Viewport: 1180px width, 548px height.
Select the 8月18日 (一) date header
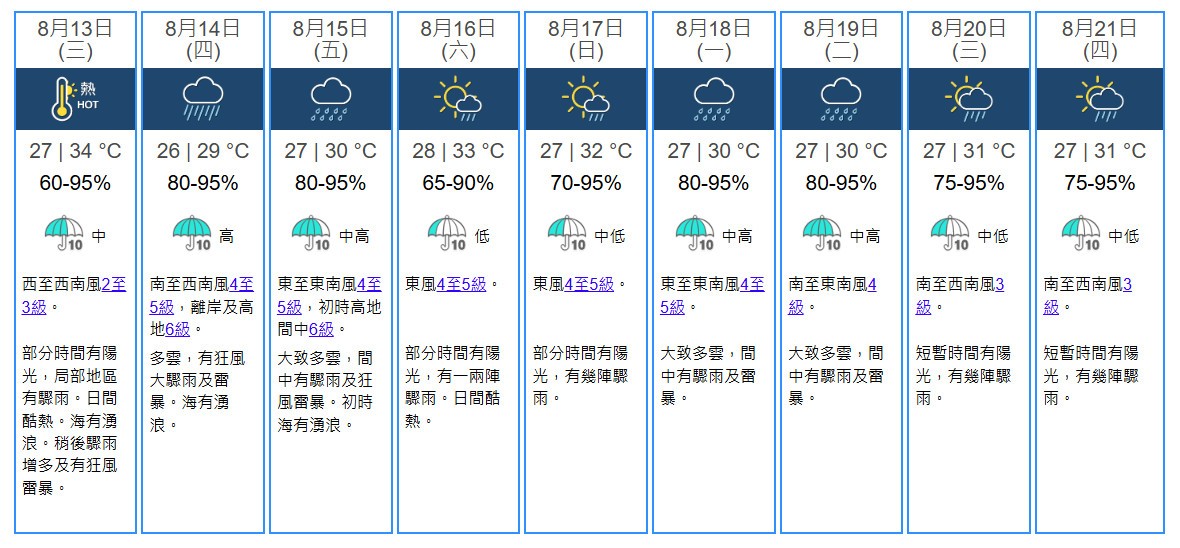coord(714,40)
